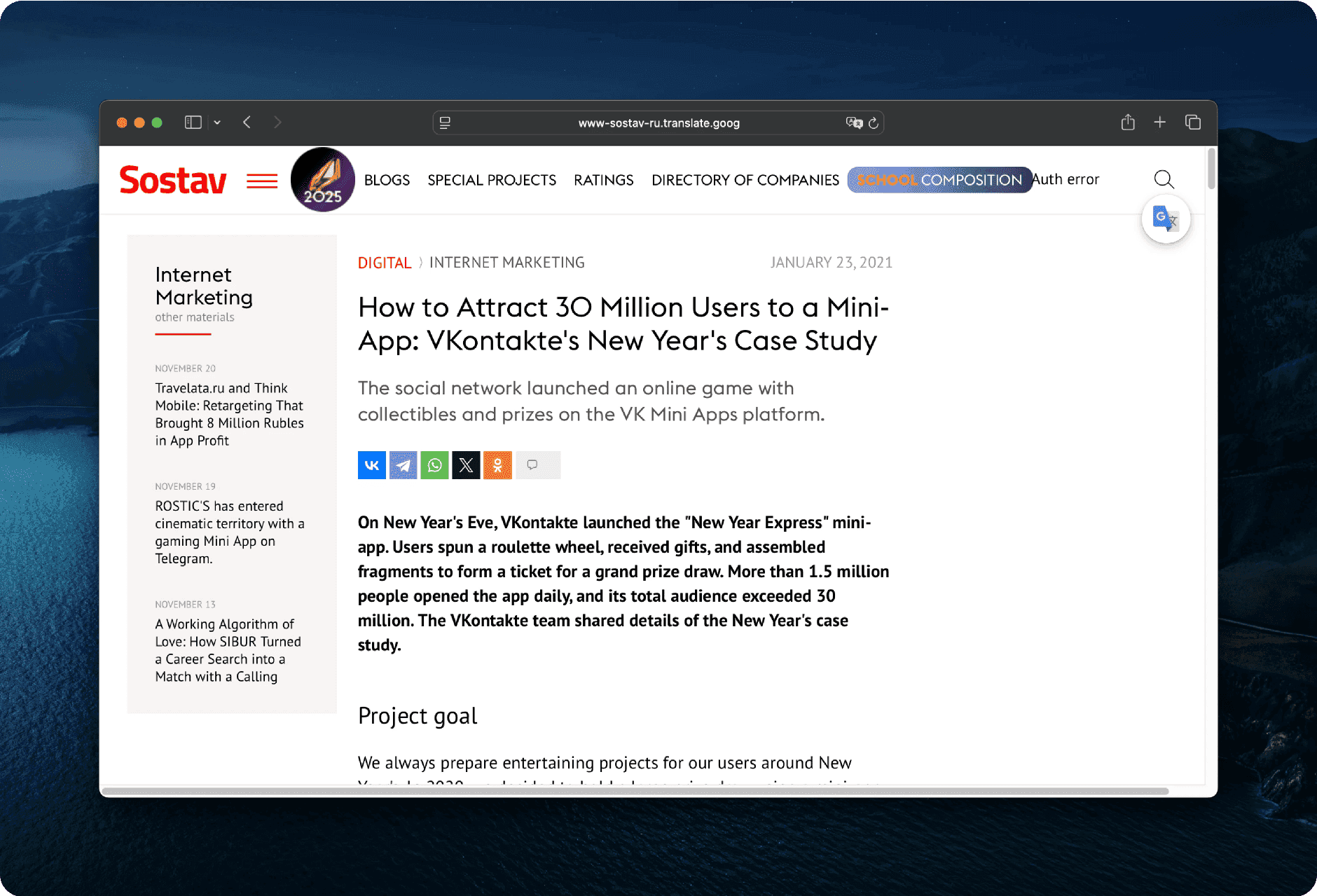Open the Special Projects menu item
The width and height of the screenshot is (1317, 896).
(x=492, y=180)
